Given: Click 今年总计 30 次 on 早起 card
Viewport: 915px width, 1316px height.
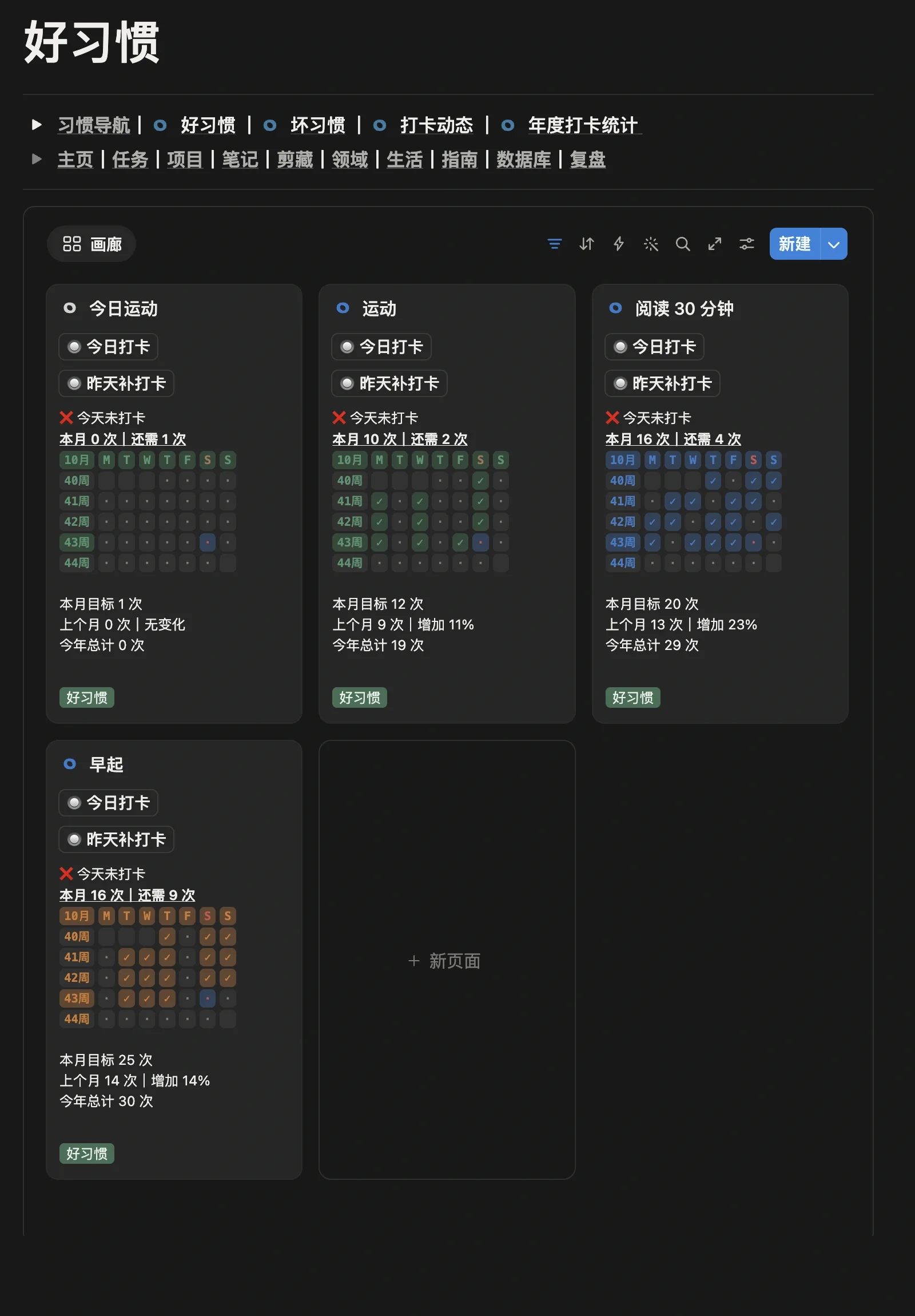Looking at the screenshot, I should click(x=106, y=1101).
